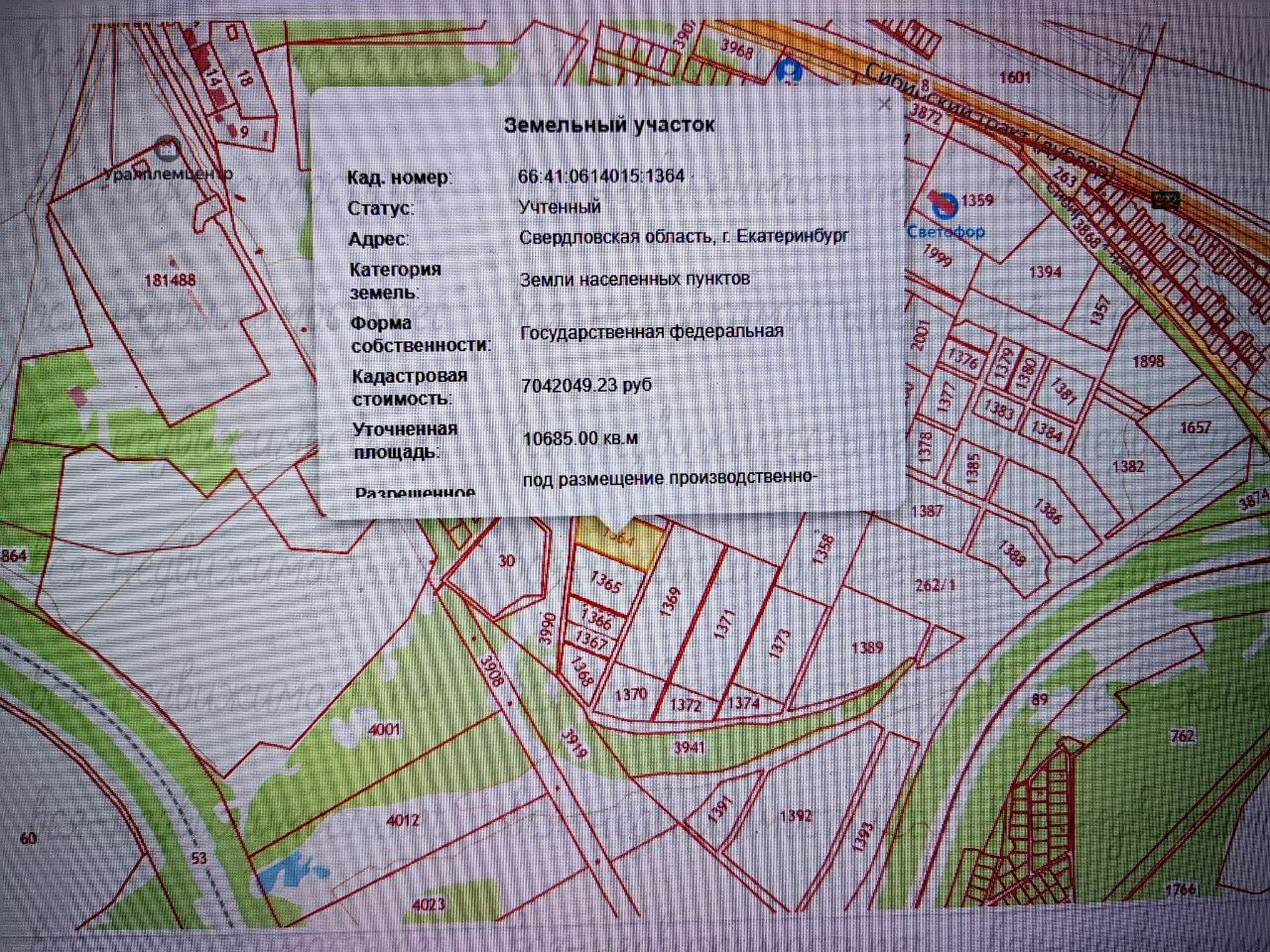Click the blue marker near parcel 3968
Screen dimensions: 1270x952
pyautogui.click(x=790, y=71)
